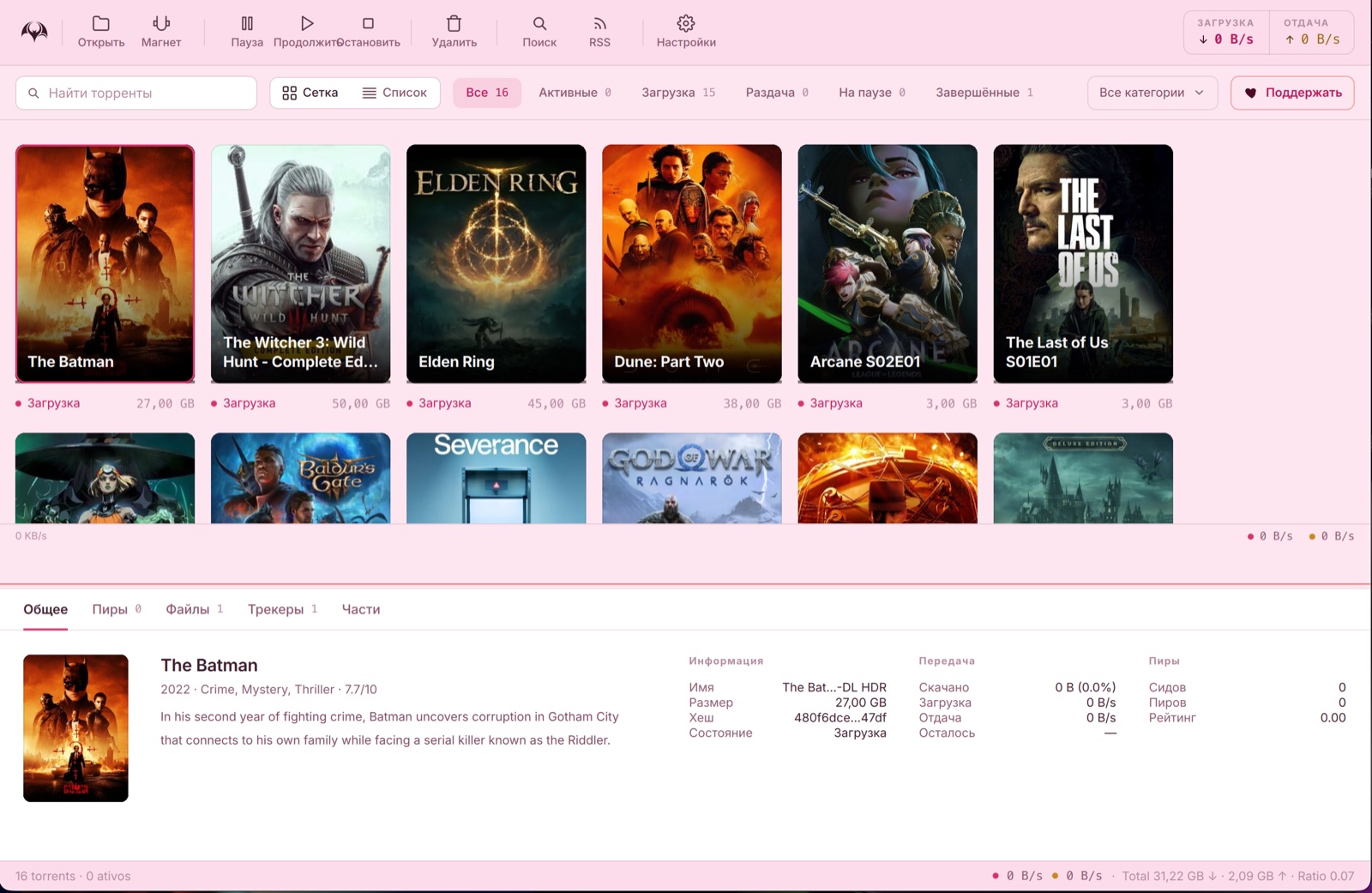Open Настройки gear icon
Screen dimensions: 1372x893
pos(686,23)
